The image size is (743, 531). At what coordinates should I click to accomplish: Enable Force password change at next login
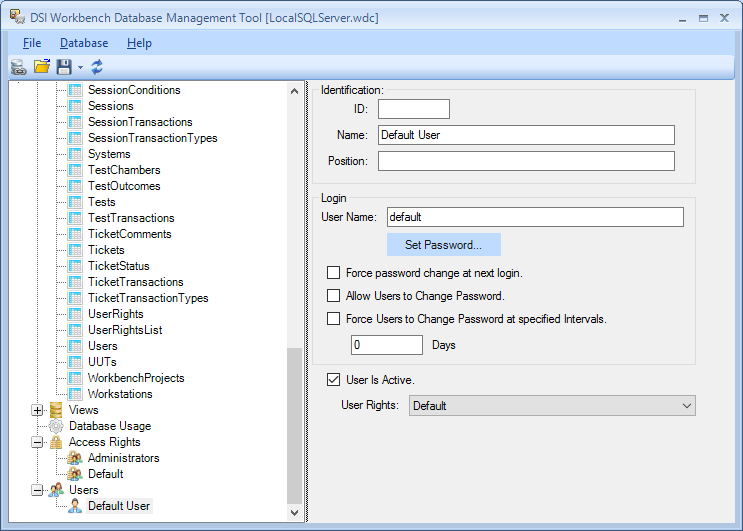click(333, 273)
